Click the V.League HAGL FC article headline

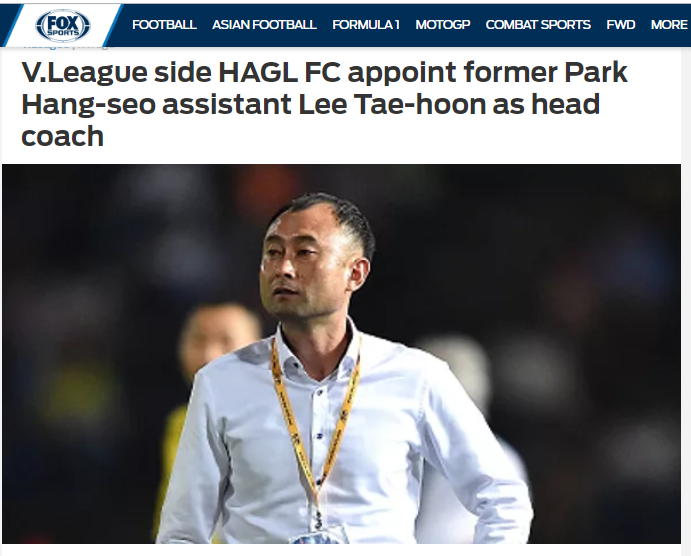click(x=324, y=104)
